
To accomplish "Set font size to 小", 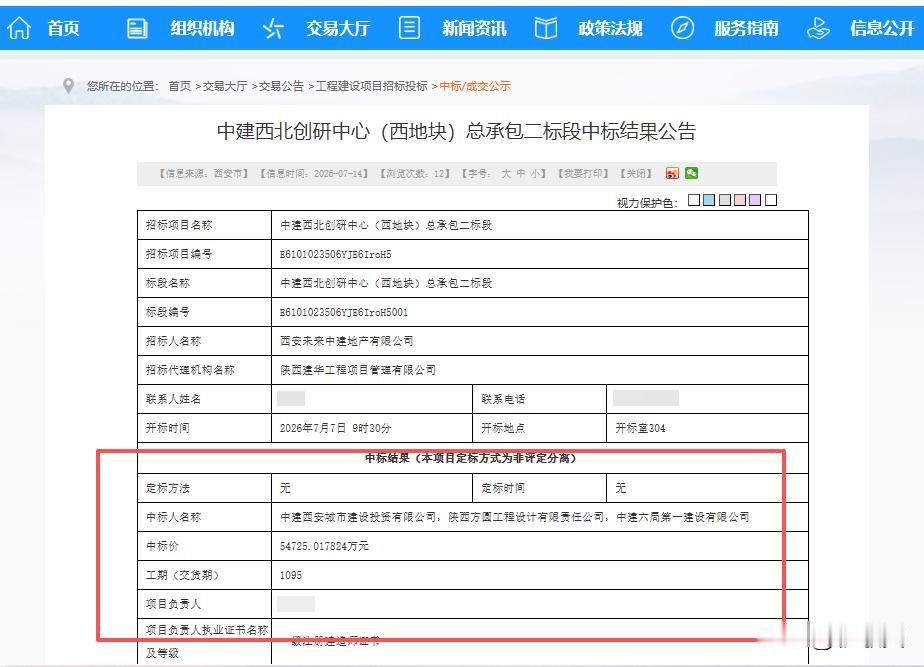I will pos(534,174).
